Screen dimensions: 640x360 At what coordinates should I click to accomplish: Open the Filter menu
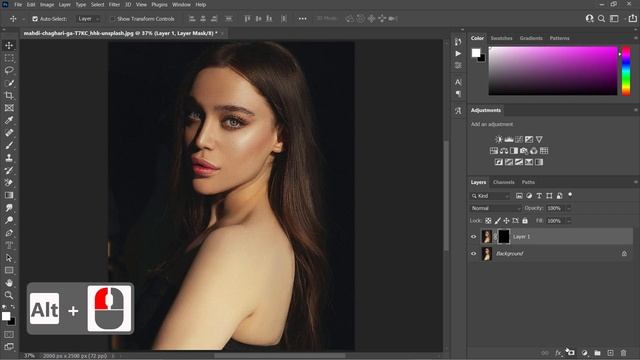[114, 4]
